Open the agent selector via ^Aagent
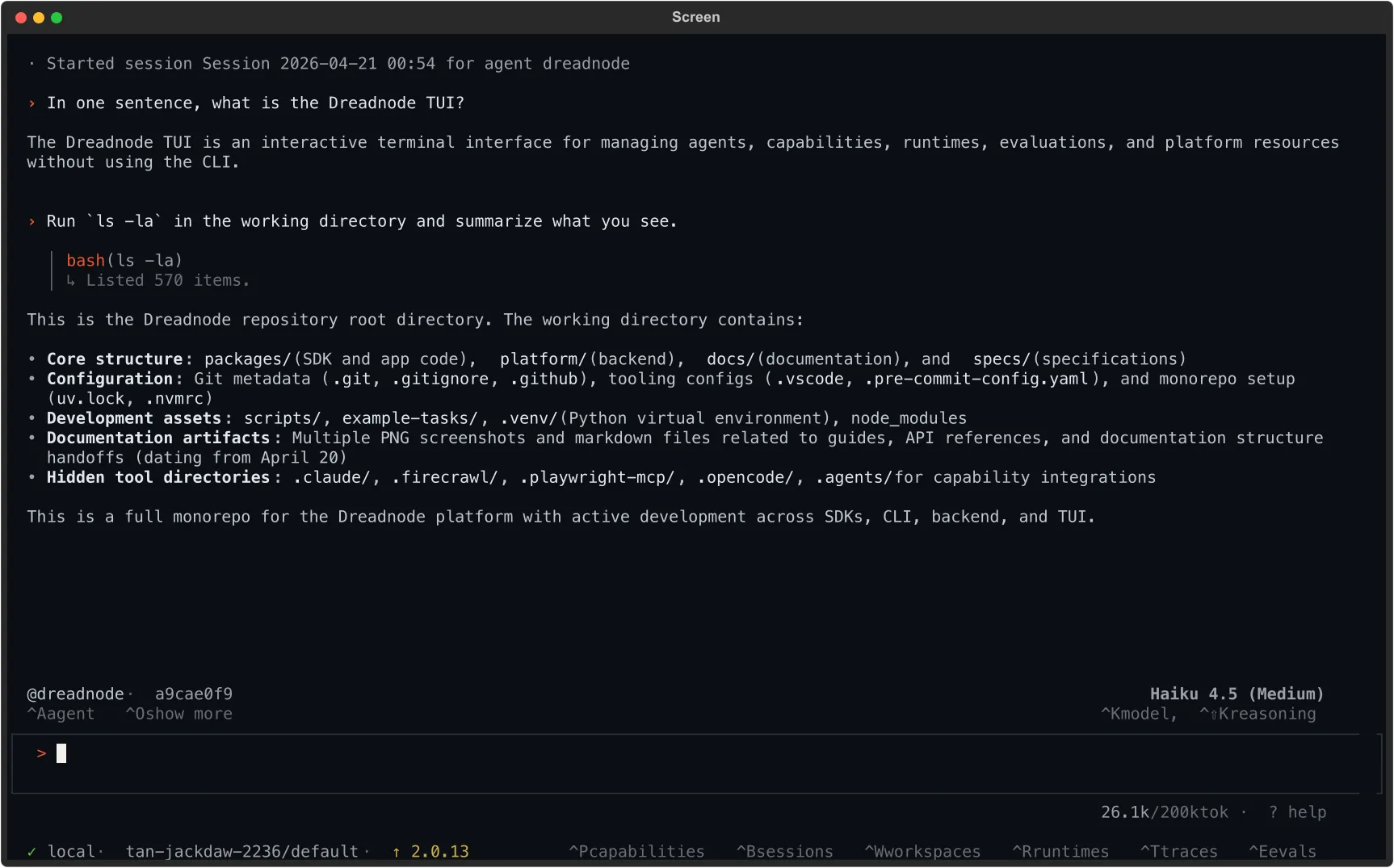This screenshot has width=1394, height=868. coord(61,714)
